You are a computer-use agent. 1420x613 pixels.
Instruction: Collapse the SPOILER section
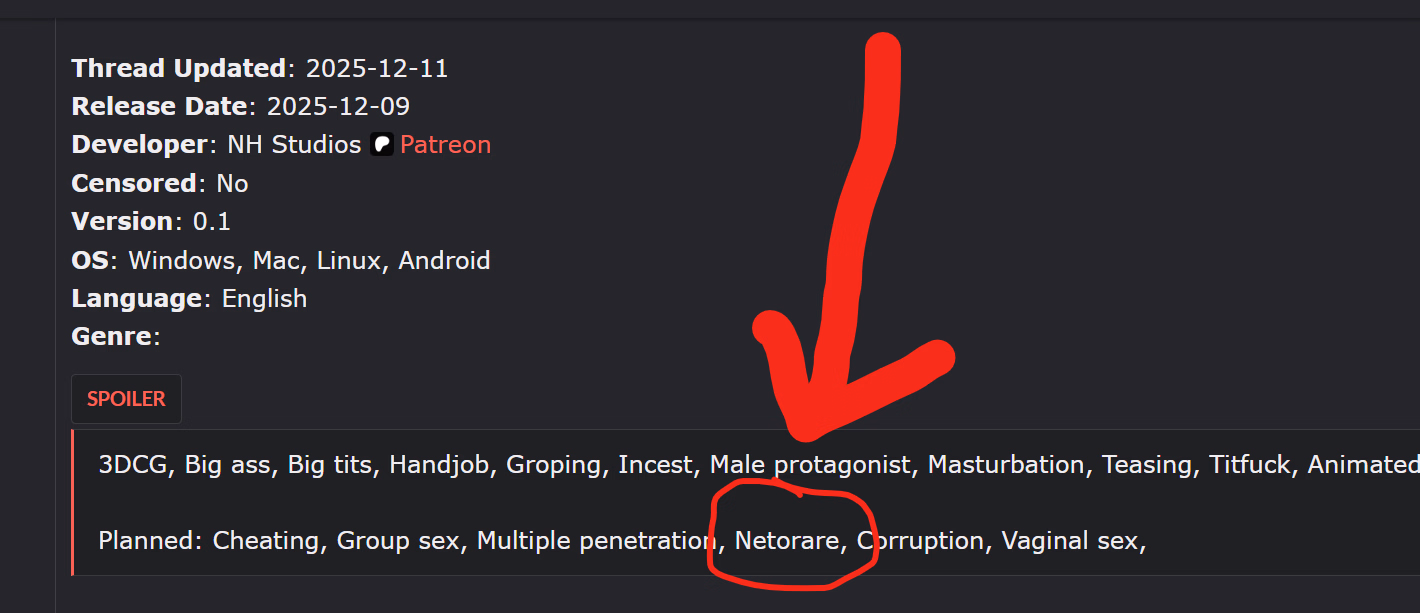pyautogui.click(x=126, y=399)
